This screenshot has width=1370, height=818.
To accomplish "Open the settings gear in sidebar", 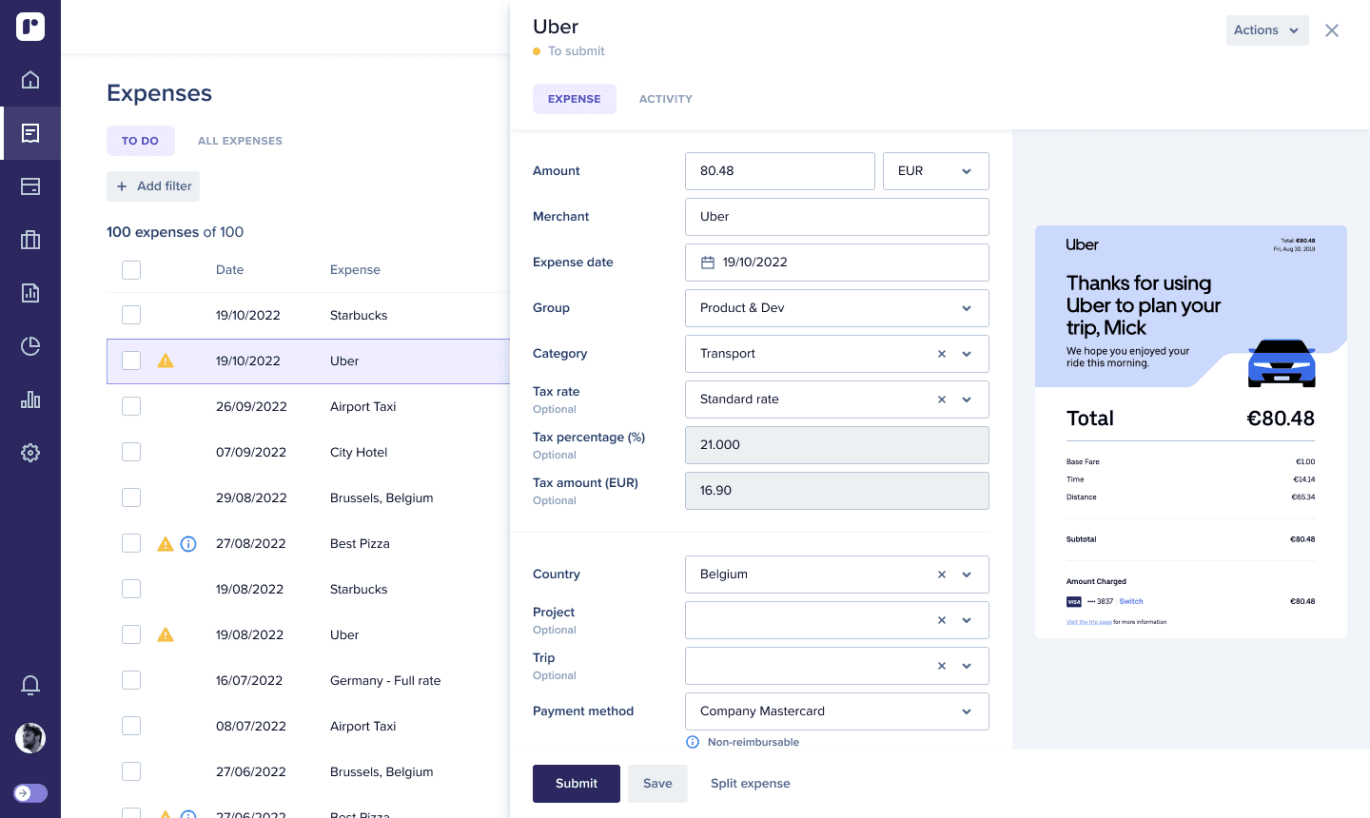I will pos(30,453).
